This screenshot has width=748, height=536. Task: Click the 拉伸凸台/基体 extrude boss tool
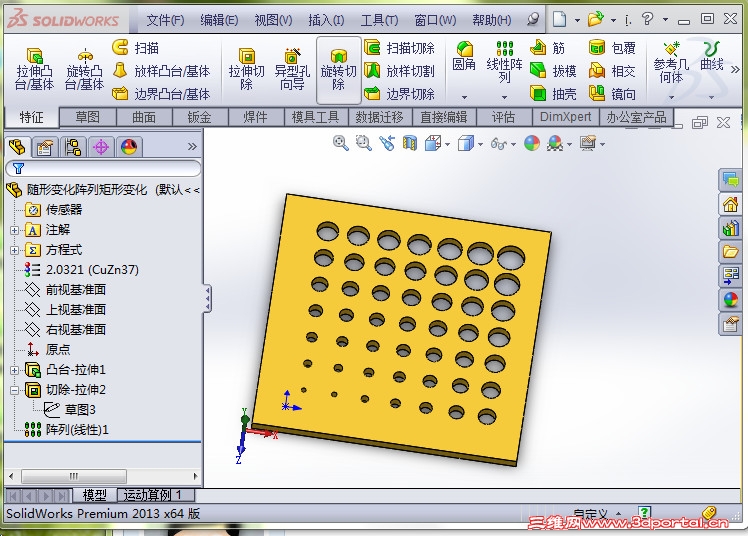point(34,69)
